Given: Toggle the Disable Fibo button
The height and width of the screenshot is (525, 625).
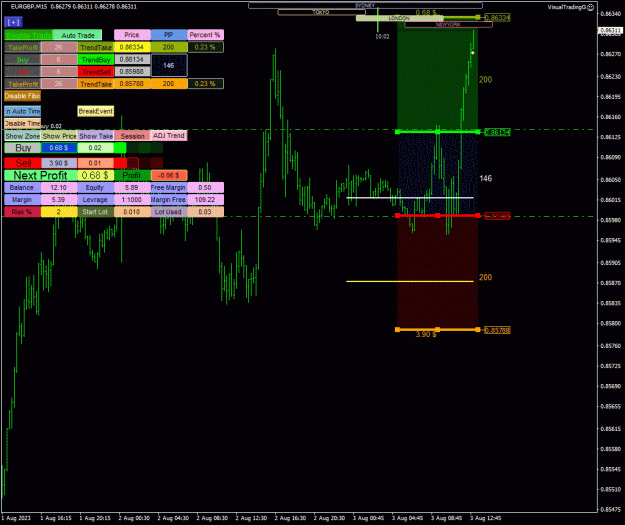Looking at the screenshot, I should [22, 96].
